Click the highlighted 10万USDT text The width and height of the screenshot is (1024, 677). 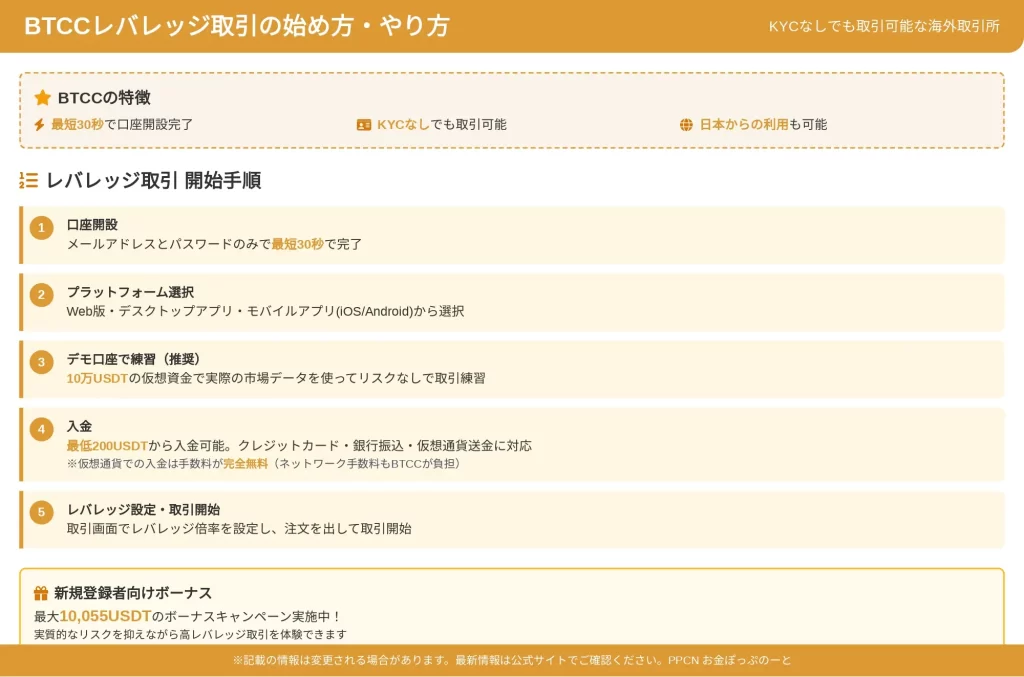[x=97, y=379]
